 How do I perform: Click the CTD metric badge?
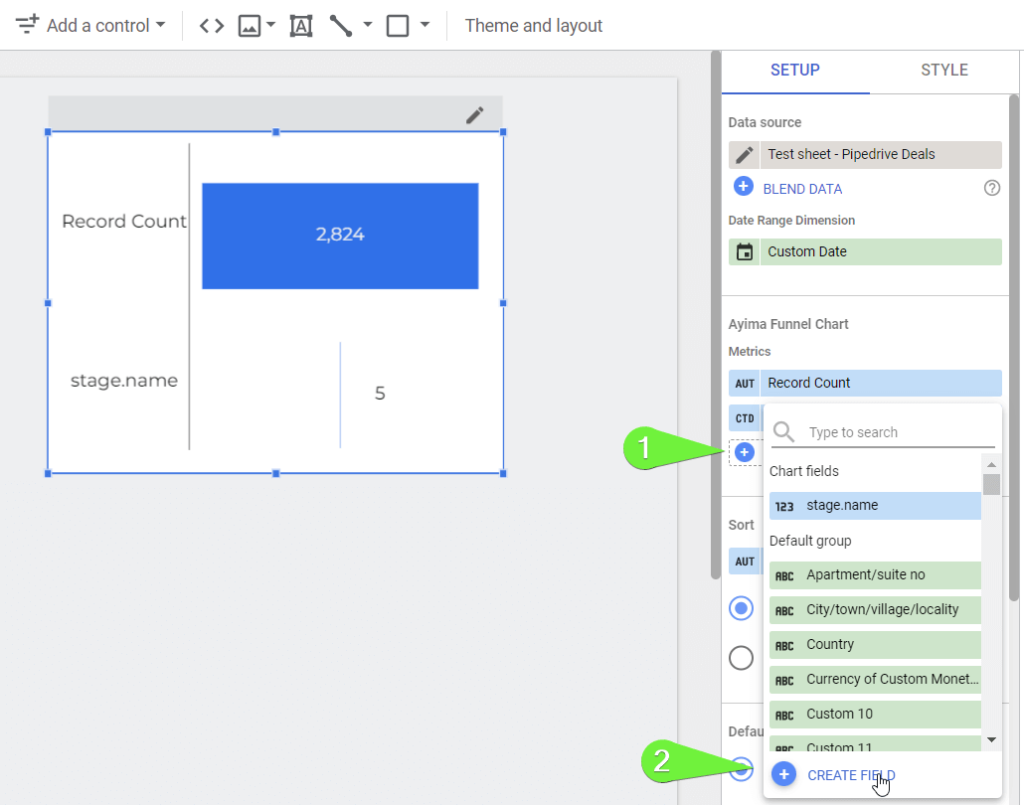745,418
